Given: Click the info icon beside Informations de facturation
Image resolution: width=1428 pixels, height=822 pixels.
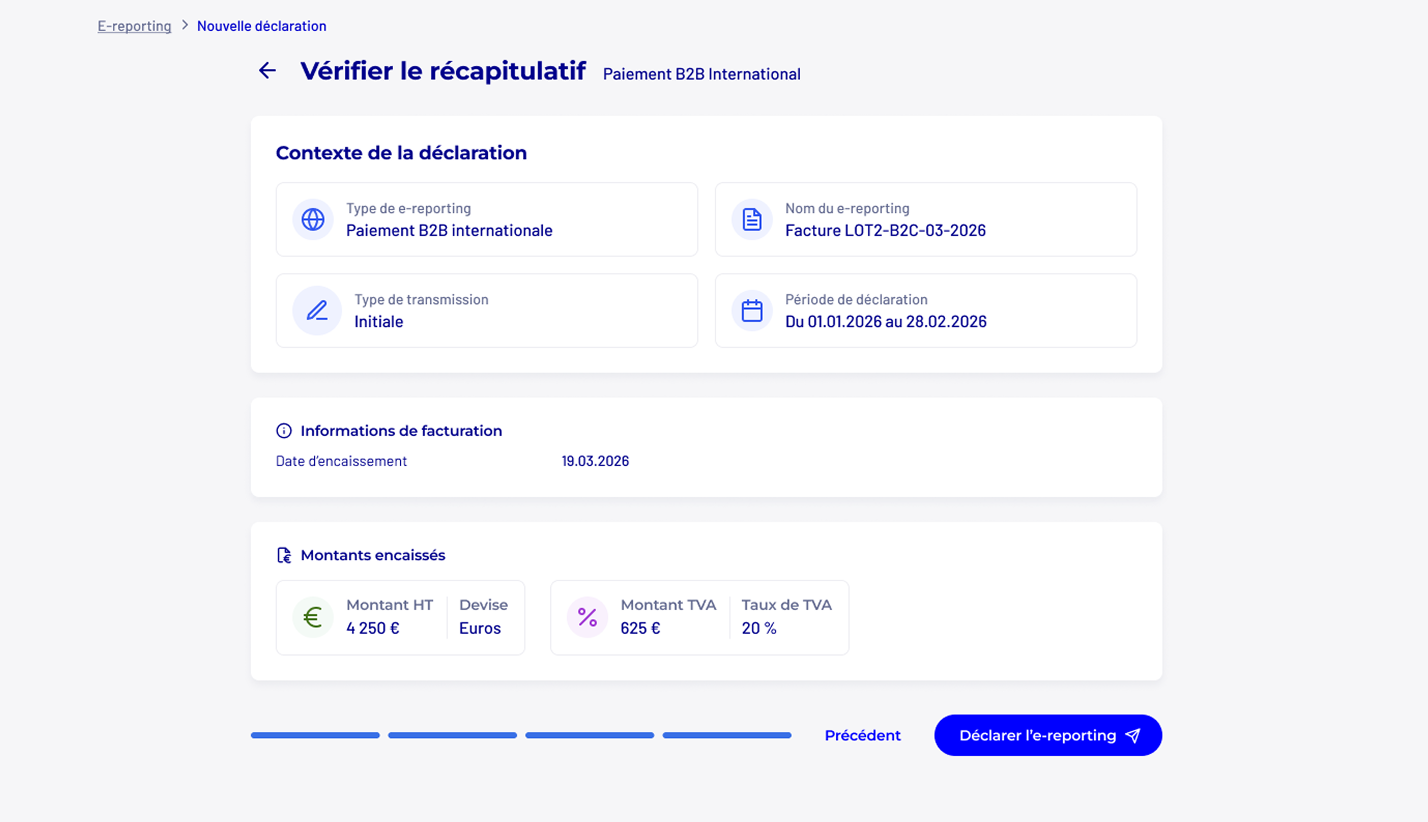Looking at the screenshot, I should (x=284, y=431).
